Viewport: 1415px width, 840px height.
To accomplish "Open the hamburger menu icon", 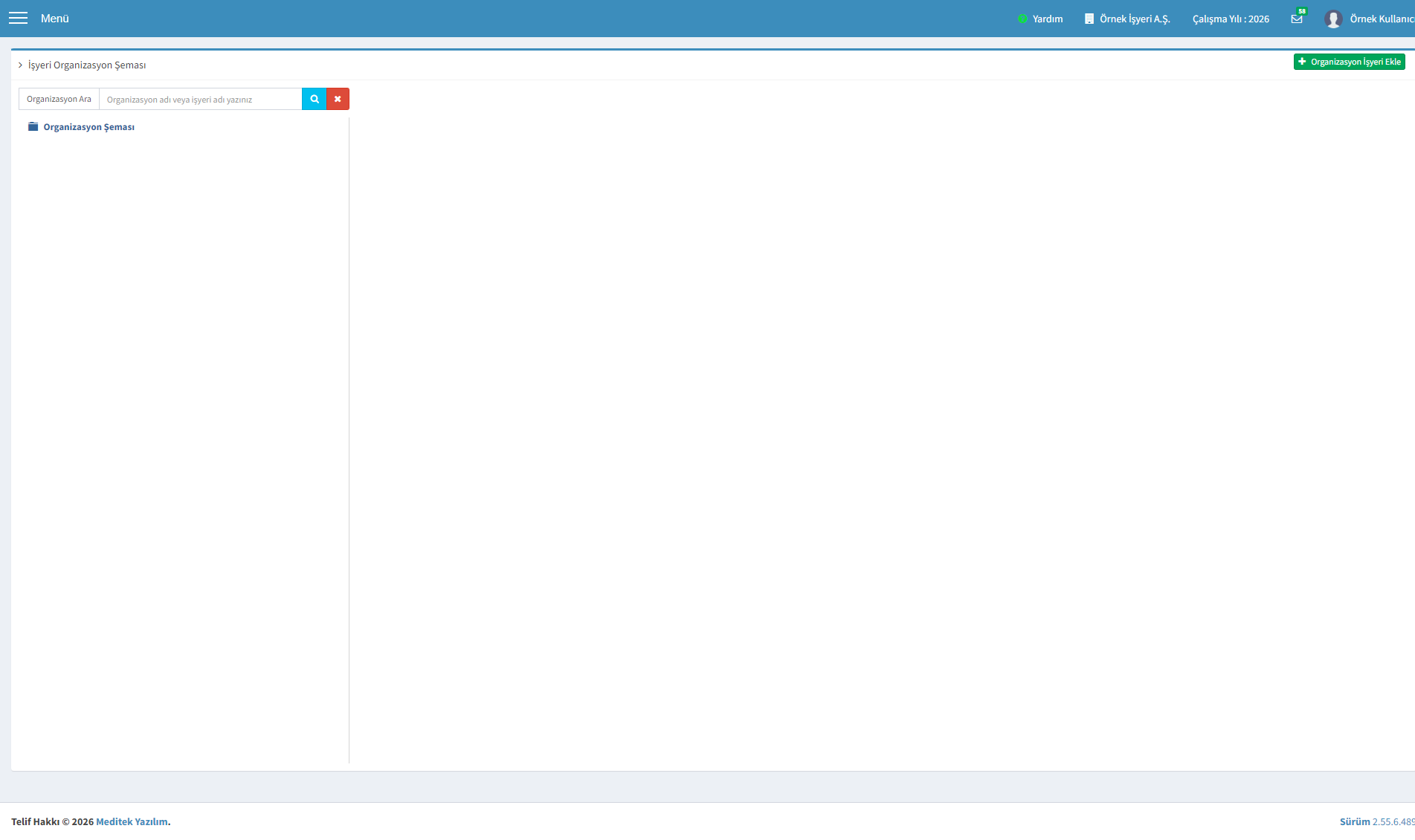I will pos(18,18).
